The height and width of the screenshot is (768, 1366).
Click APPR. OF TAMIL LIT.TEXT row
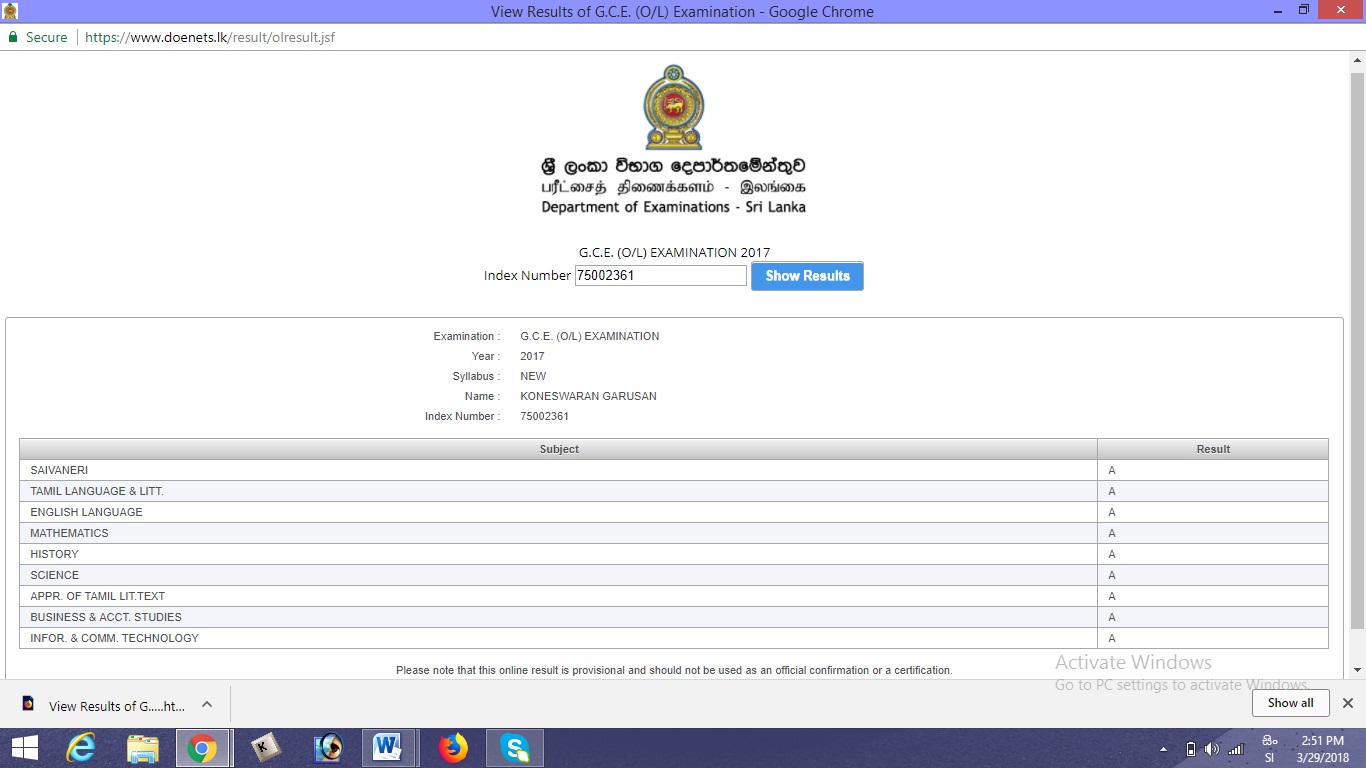pos(674,596)
